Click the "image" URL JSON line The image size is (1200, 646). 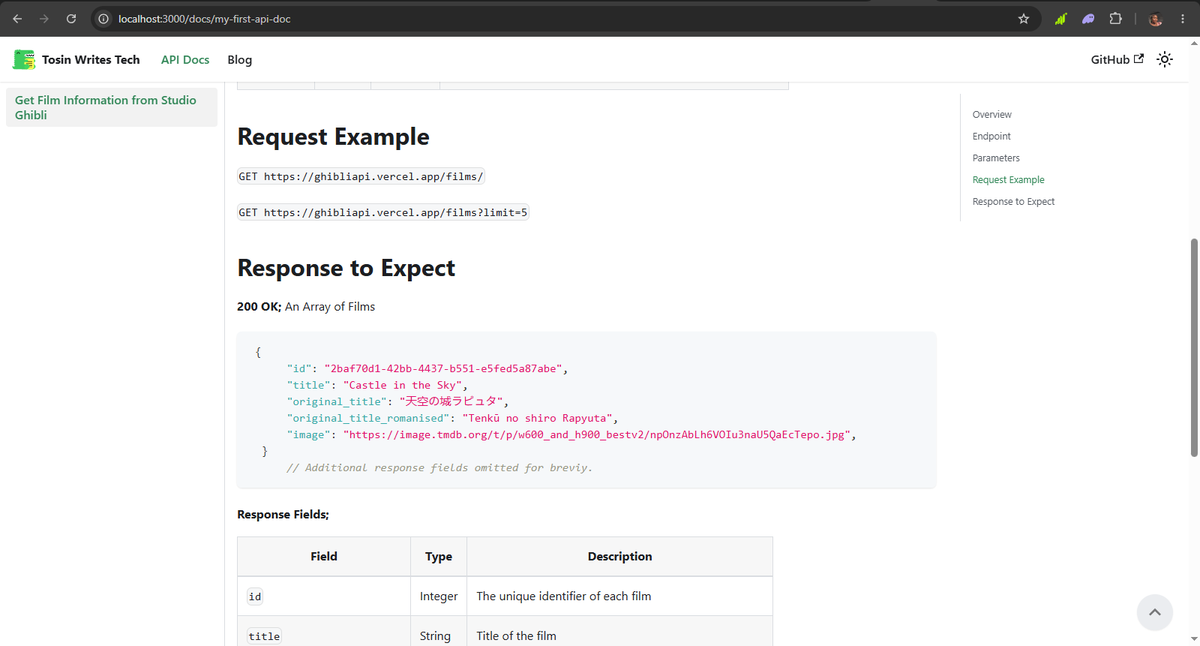571,435
